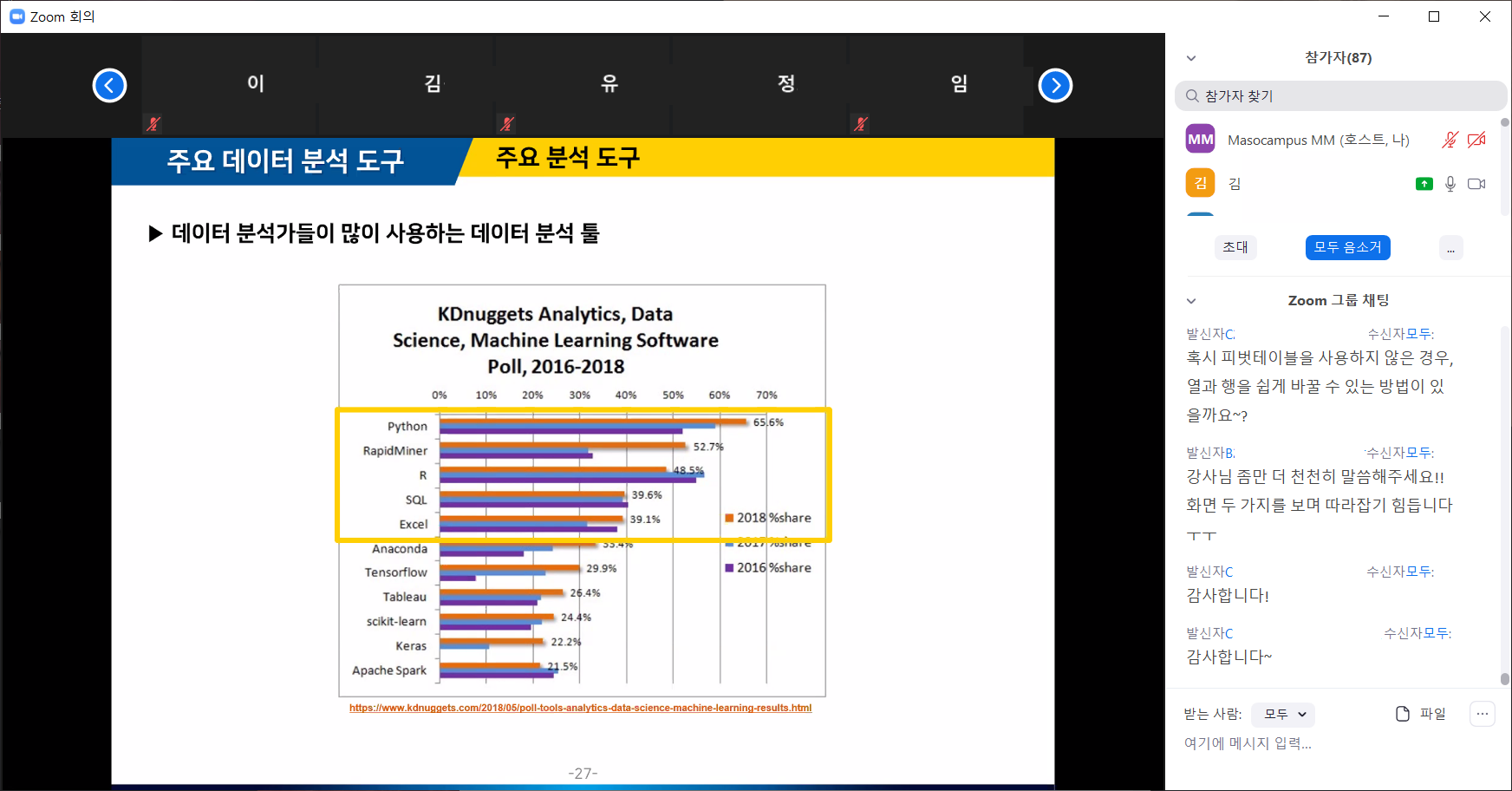Image resolution: width=1512 pixels, height=791 pixels.
Task: Collapse the 참가자(87) participants panel
Action: point(1191,58)
